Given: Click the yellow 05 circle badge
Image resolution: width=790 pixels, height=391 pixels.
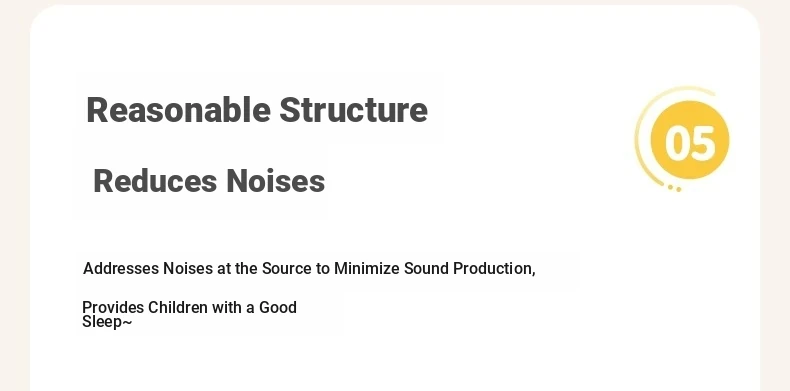Looking at the screenshot, I should 690,140.
